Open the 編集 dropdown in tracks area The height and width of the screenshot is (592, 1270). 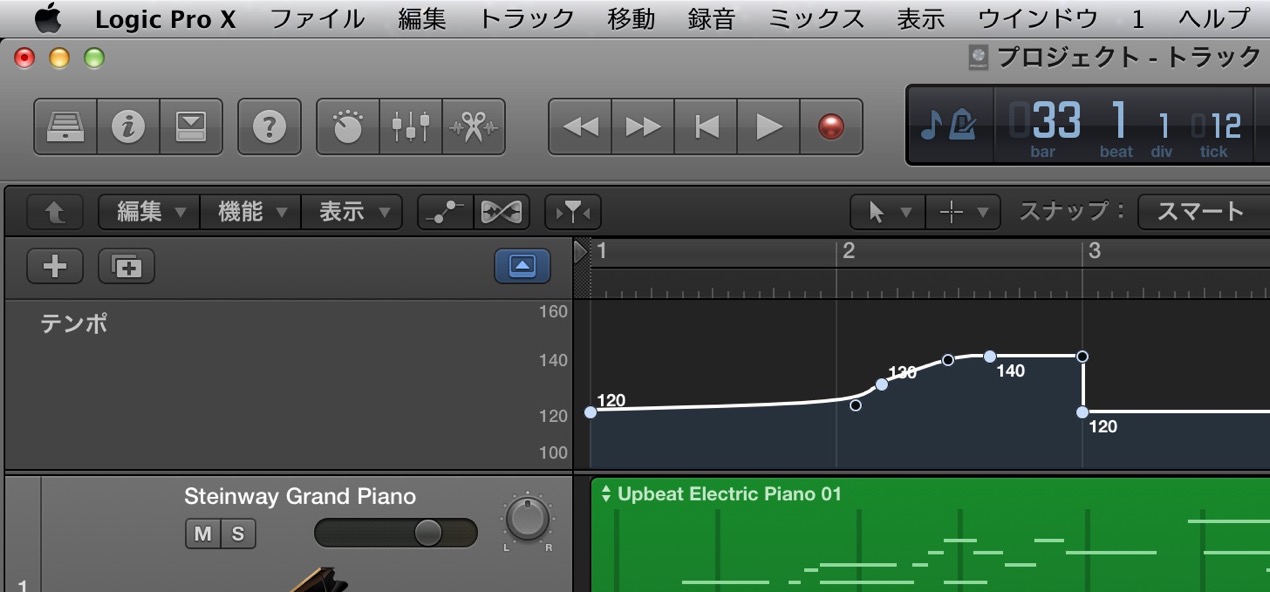(x=149, y=212)
